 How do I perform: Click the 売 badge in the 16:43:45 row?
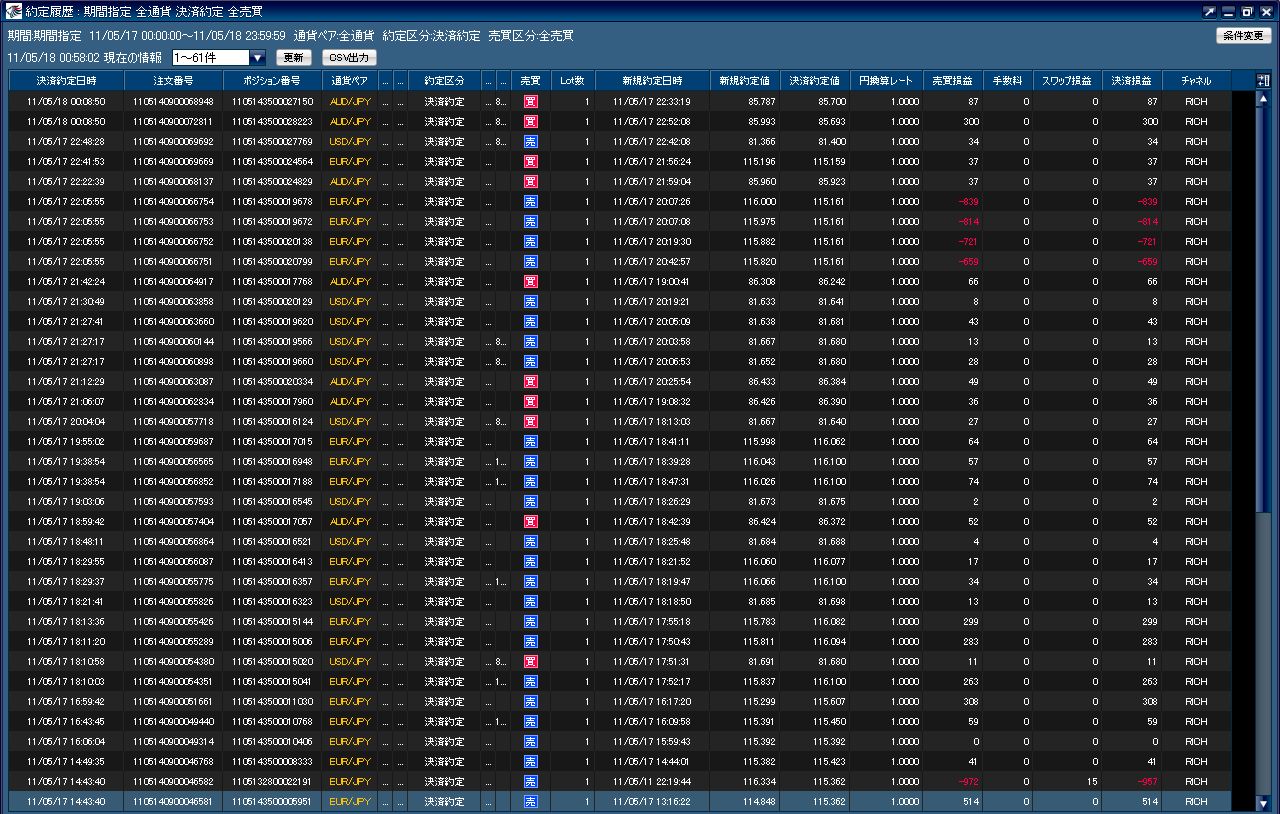[x=531, y=722]
